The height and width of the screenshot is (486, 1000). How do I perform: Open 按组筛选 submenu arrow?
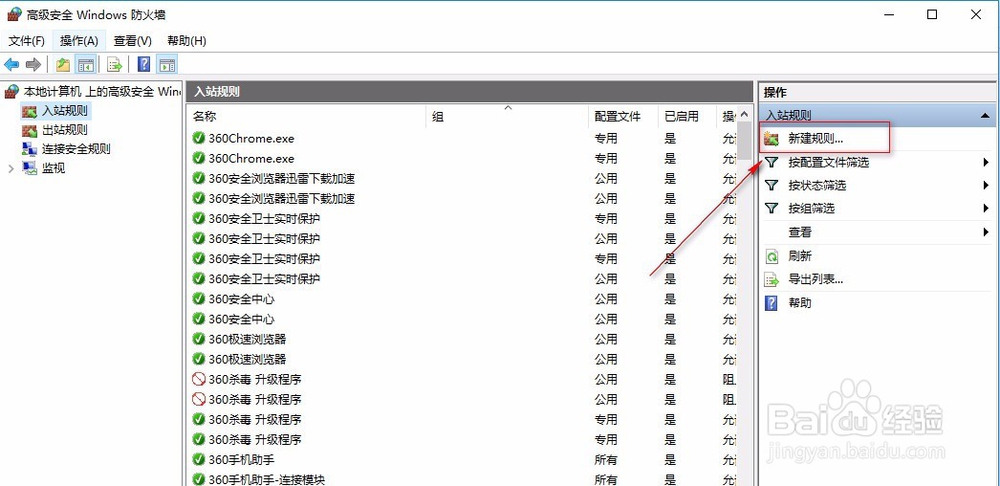[986, 209]
